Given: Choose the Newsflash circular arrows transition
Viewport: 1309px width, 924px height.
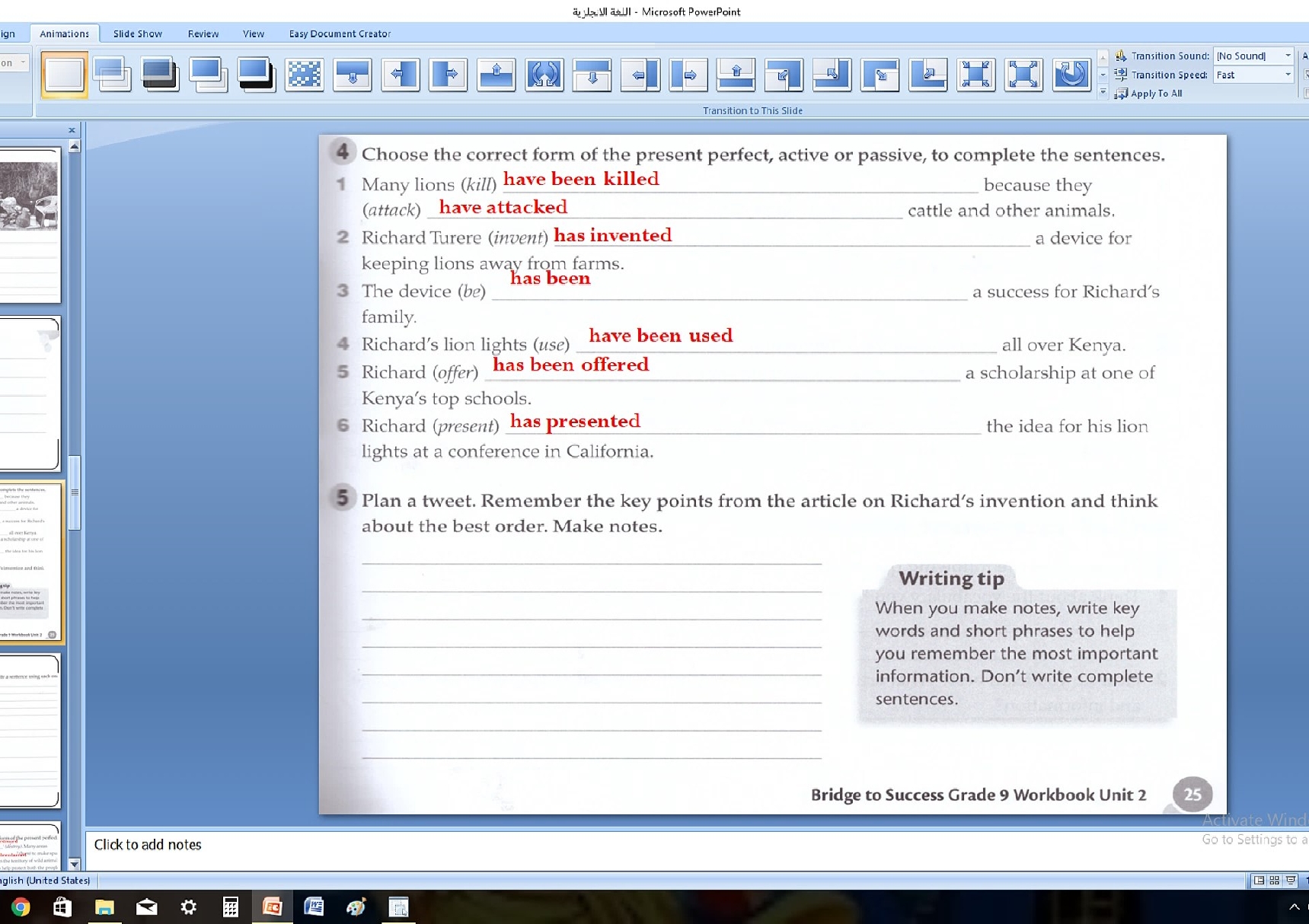Looking at the screenshot, I should [x=544, y=75].
